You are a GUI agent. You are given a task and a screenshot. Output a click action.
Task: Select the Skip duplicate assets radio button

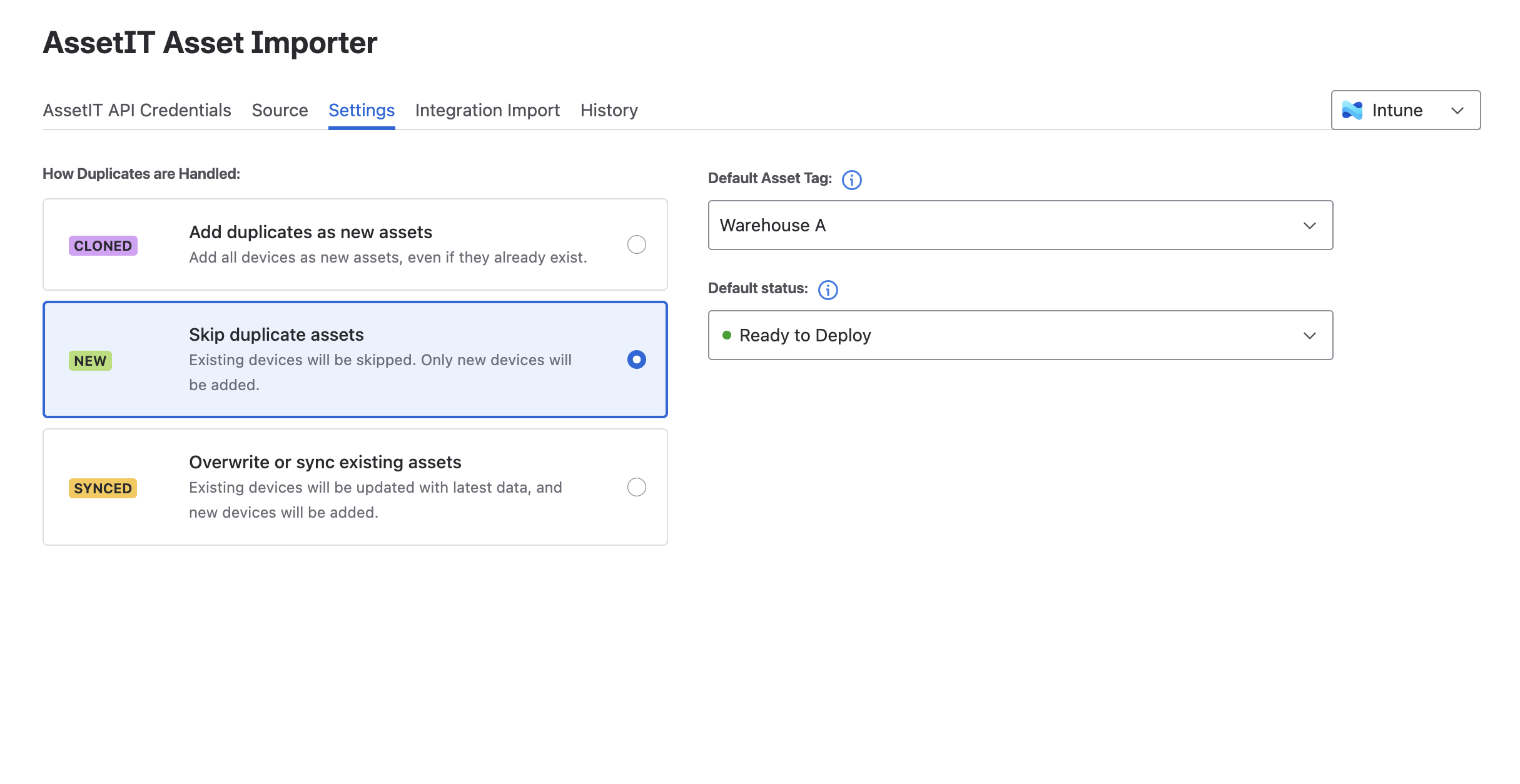pos(636,359)
